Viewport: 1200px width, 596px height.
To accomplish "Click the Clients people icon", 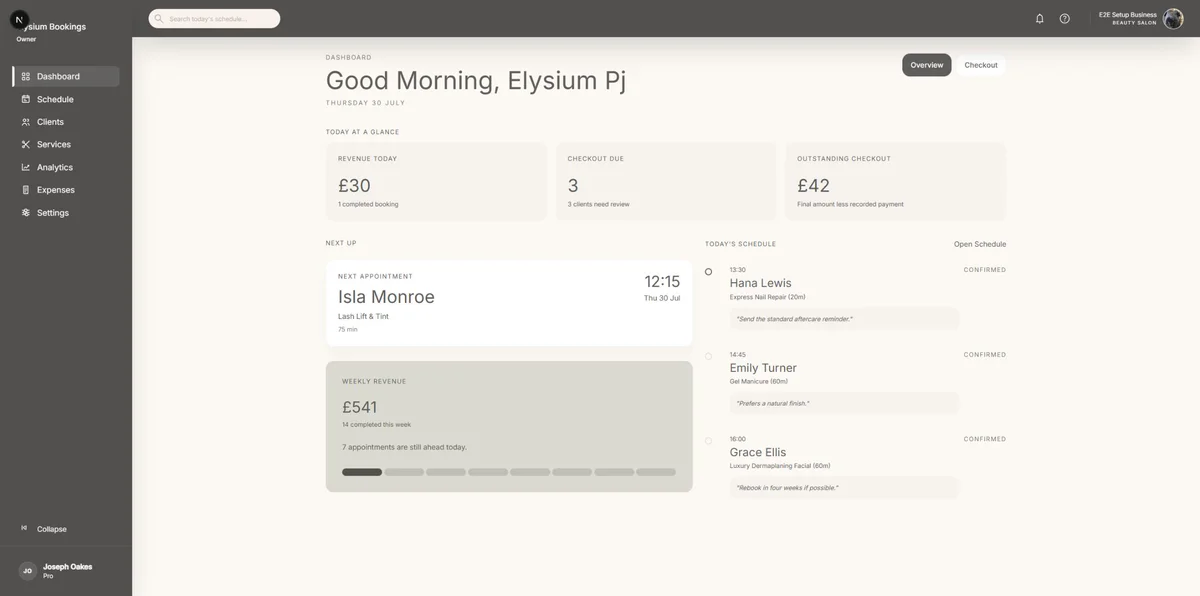I will click(26, 122).
